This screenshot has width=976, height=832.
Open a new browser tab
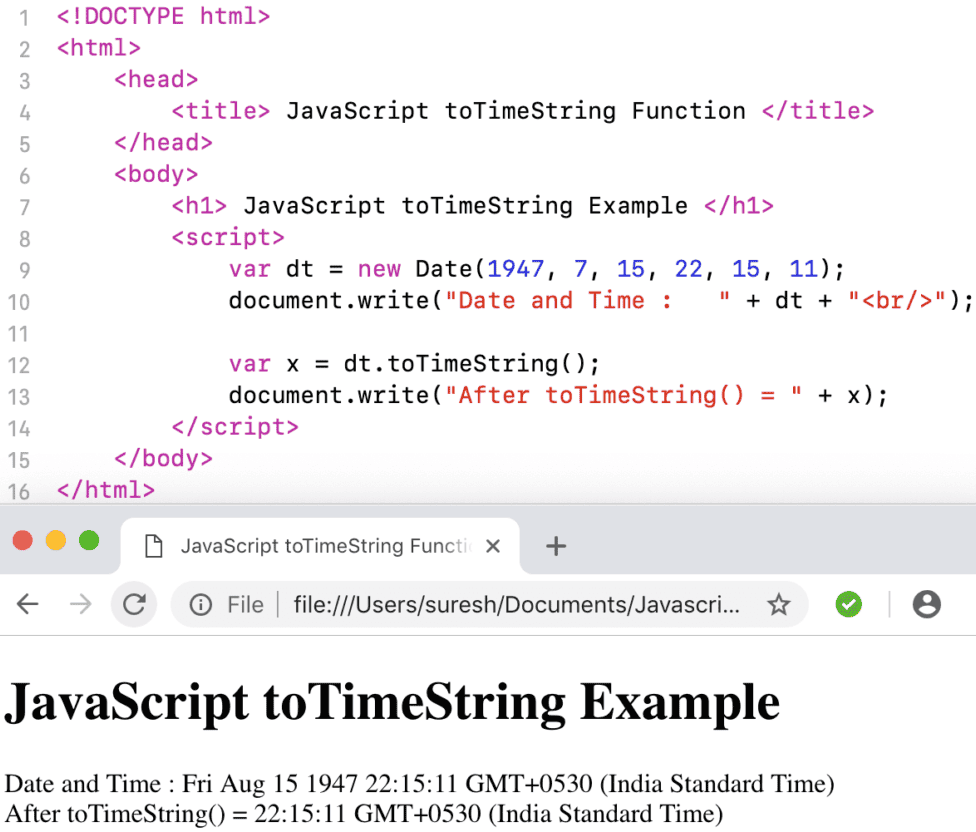pos(554,545)
